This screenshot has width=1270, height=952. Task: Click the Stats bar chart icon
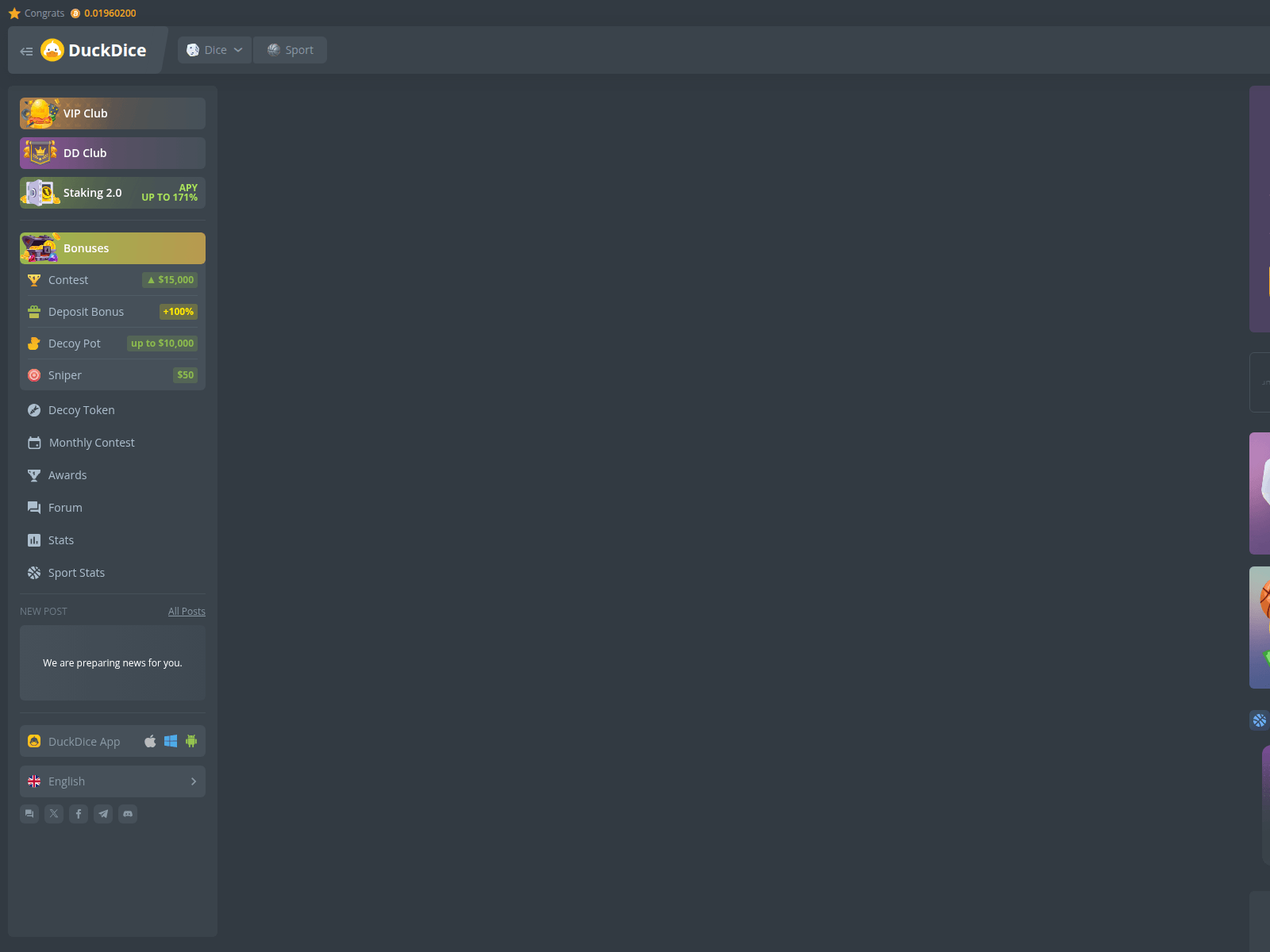(34, 540)
